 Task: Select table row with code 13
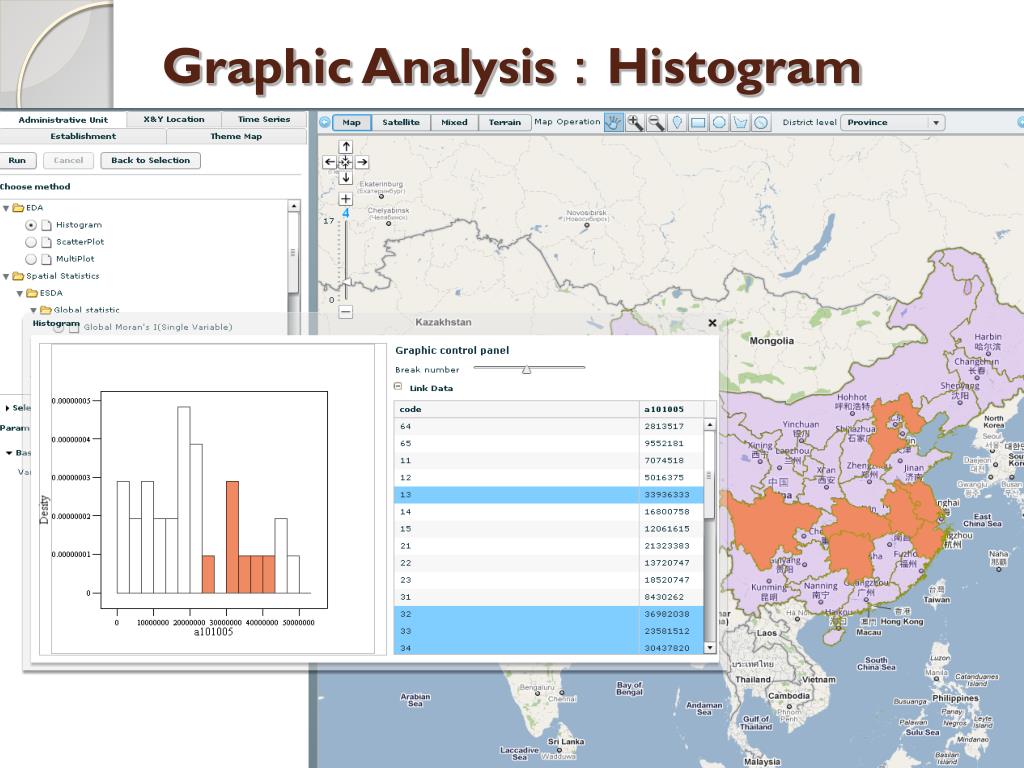point(549,495)
